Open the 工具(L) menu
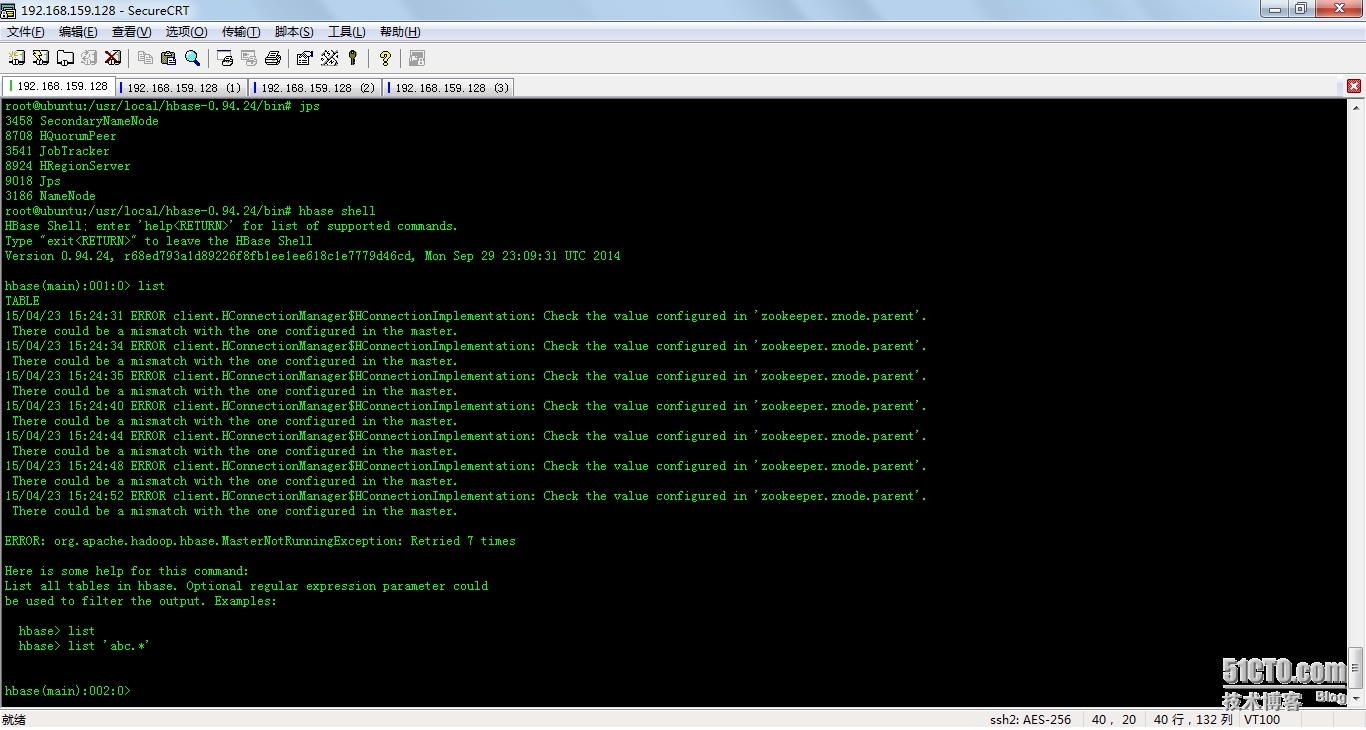1366x730 pixels. coord(346,32)
